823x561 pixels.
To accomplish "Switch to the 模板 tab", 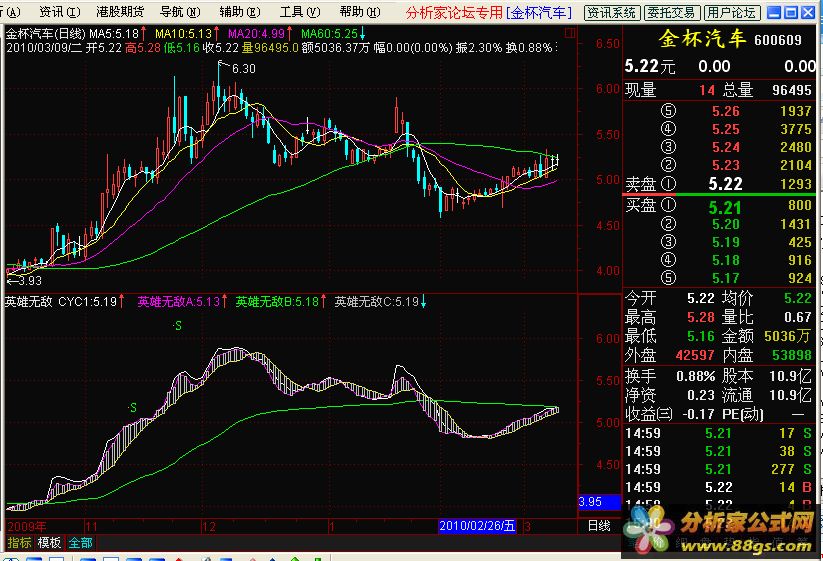I will (50, 543).
